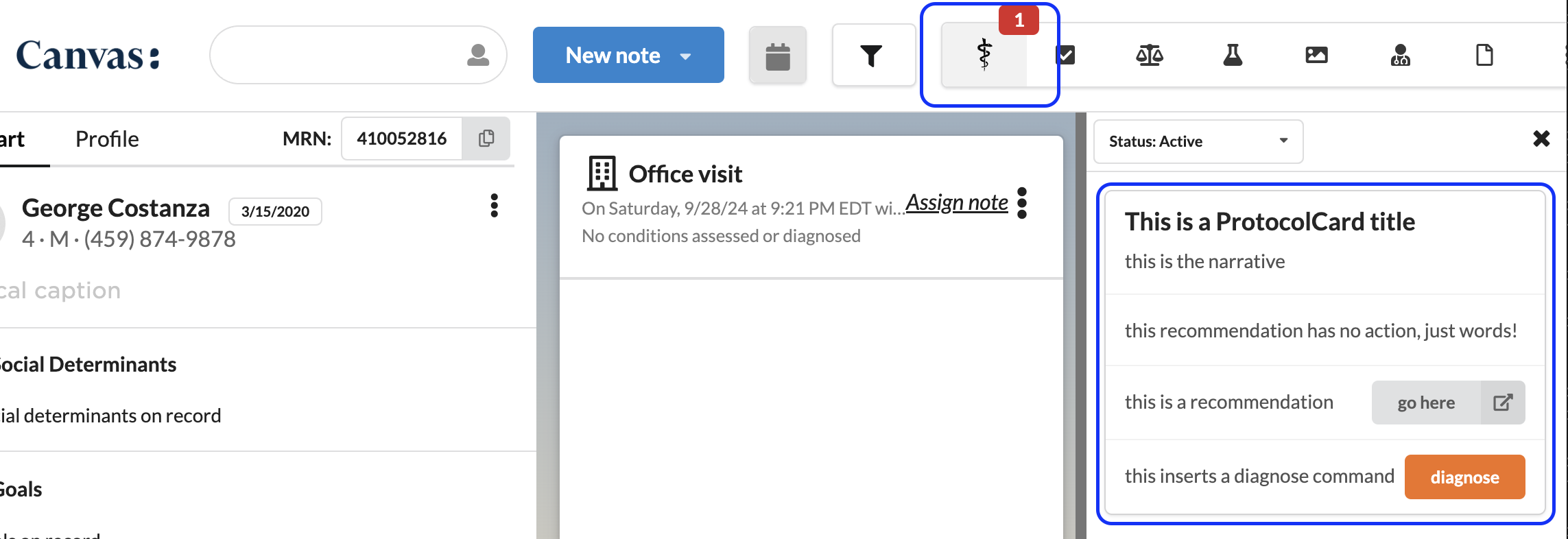Expand the Status: Active dropdown

(1198, 141)
